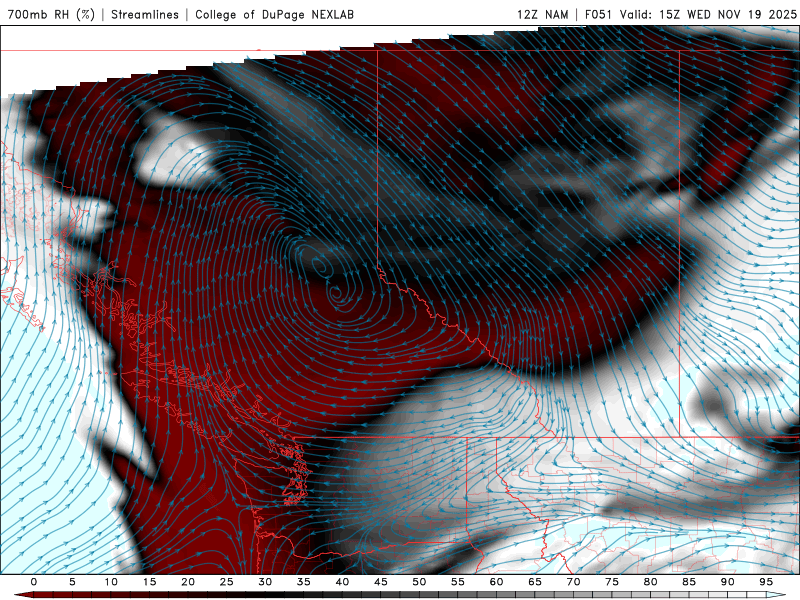Click the "College of DuPage NEXLAB" credit text
Screen dimensions: 800x600
(x=274, y=14)
